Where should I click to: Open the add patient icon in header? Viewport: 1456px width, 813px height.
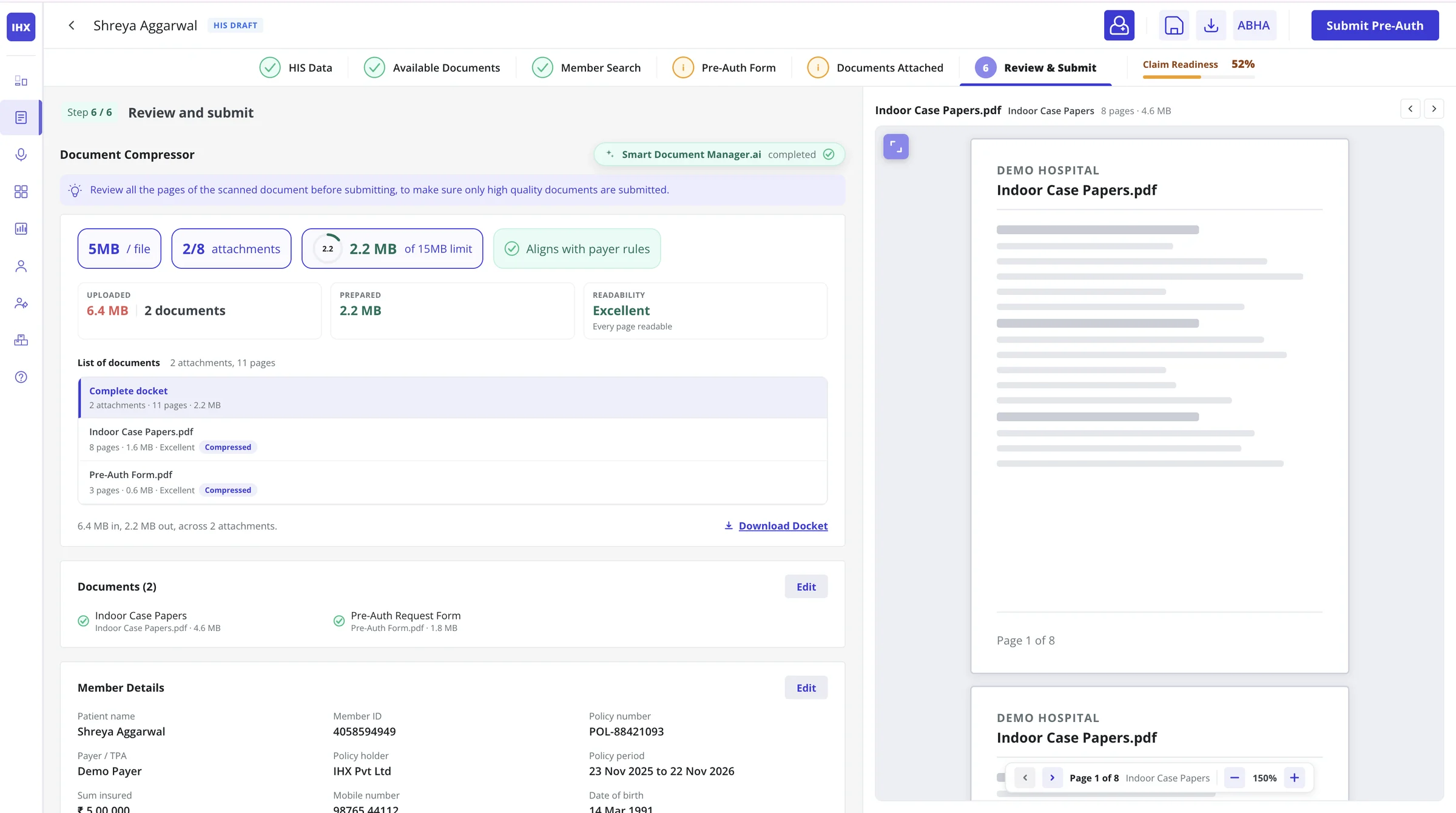(1119, 25)
